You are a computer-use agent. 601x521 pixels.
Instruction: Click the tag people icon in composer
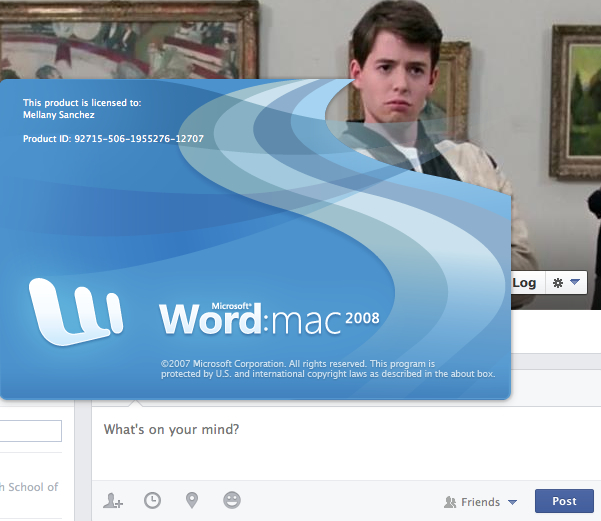pos(113,501)
